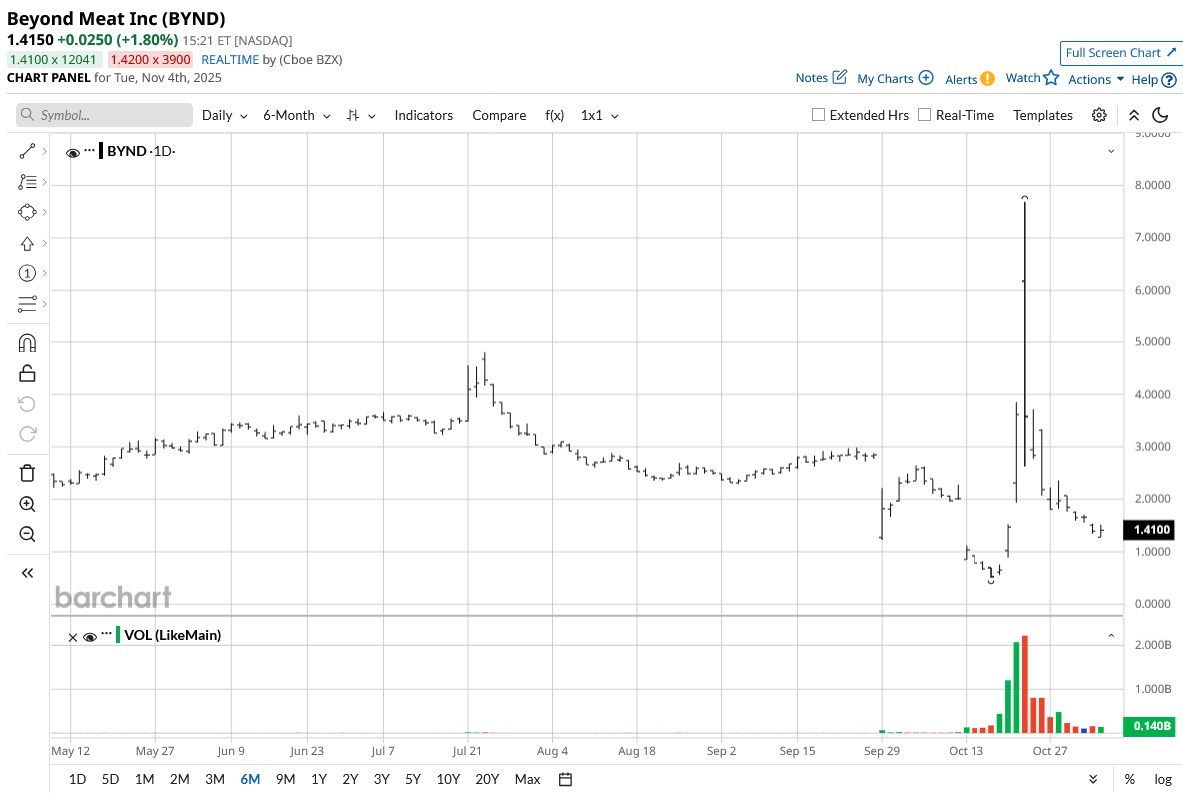Click the Full Screen Chart button
The height and width of the screenshot is (793, 1183).
point(1121,53)
